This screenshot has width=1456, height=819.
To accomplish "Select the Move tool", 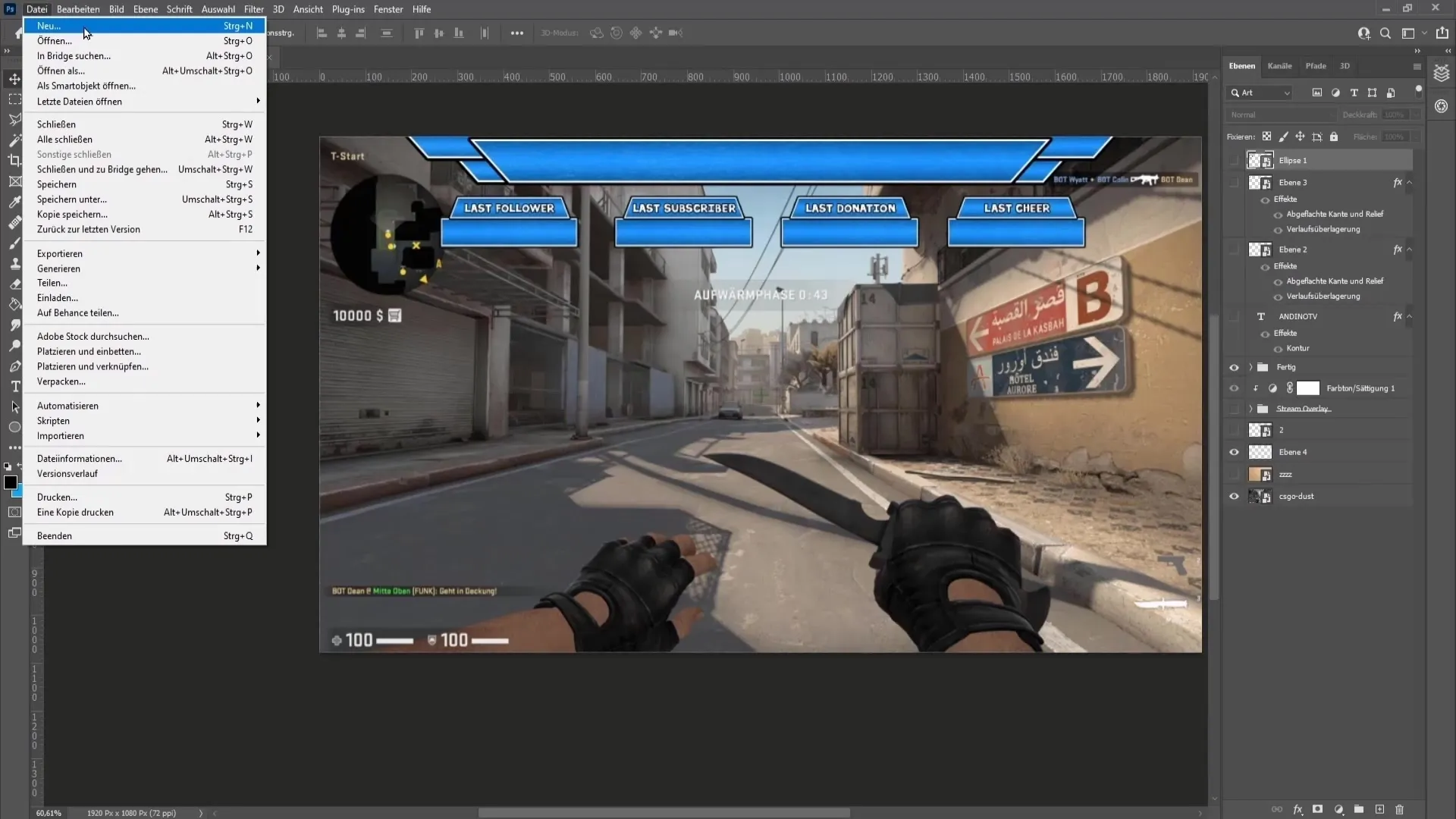I will (x=14, y=79).
